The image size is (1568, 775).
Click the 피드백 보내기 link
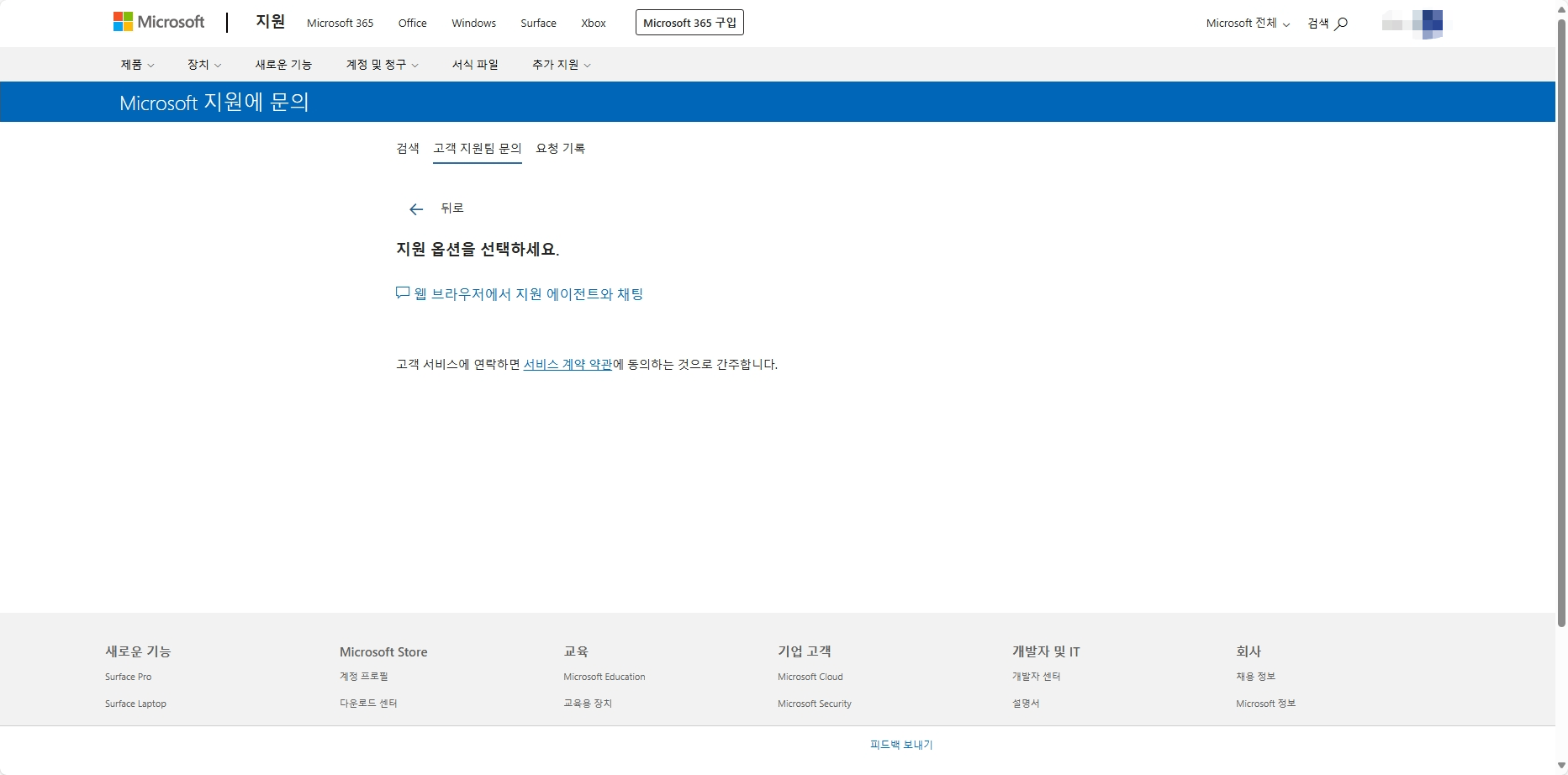901,745
